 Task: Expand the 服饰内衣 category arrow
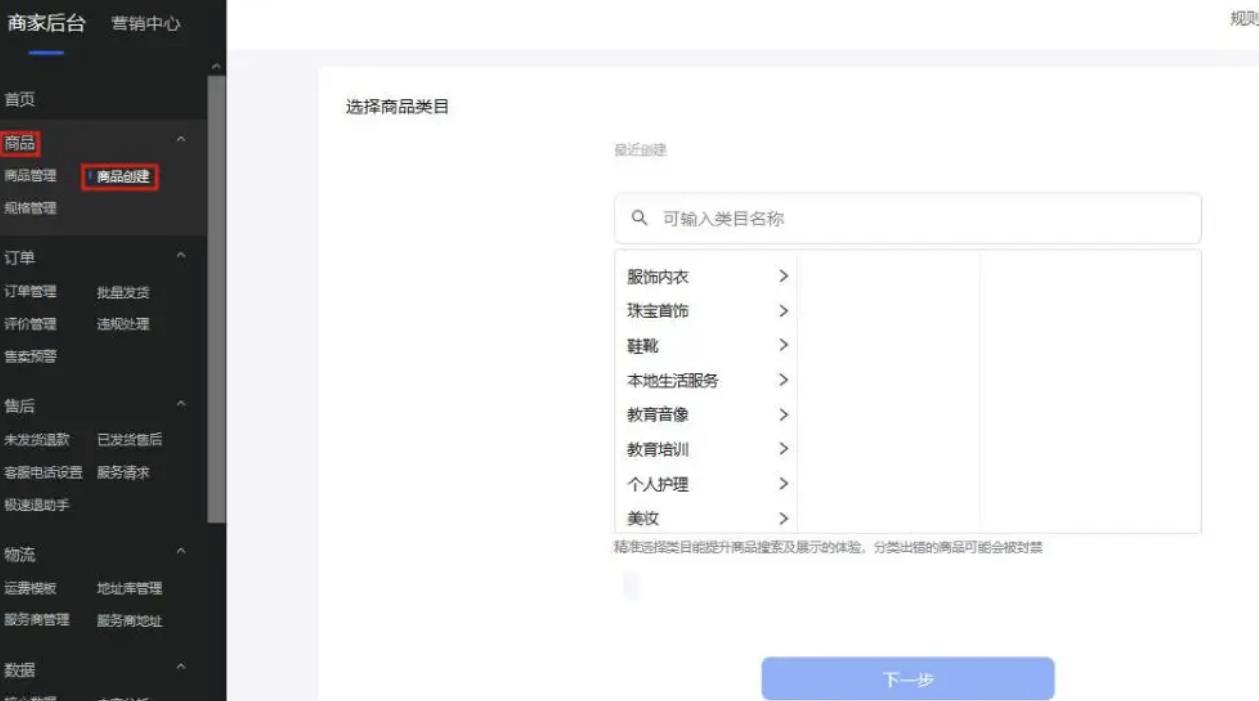[783, 276]
